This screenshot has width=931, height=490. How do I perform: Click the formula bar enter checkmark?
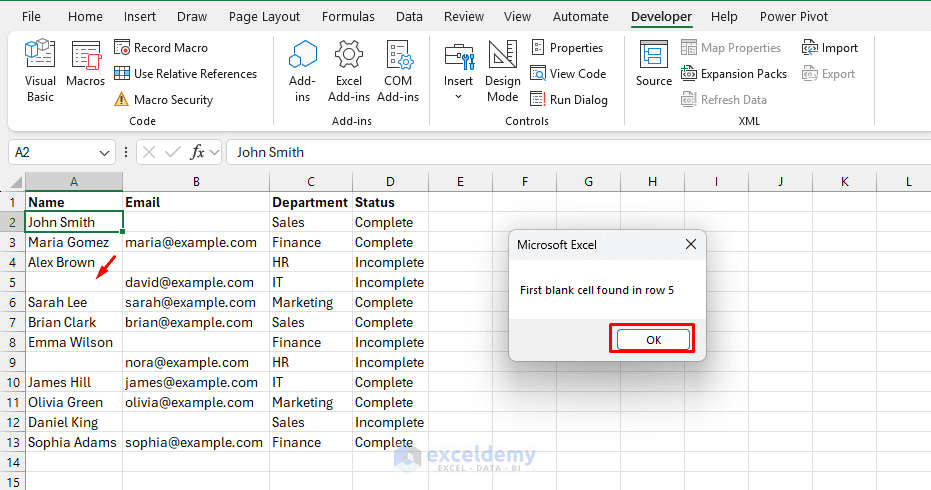pyautogui.click(x=173, y=153)
